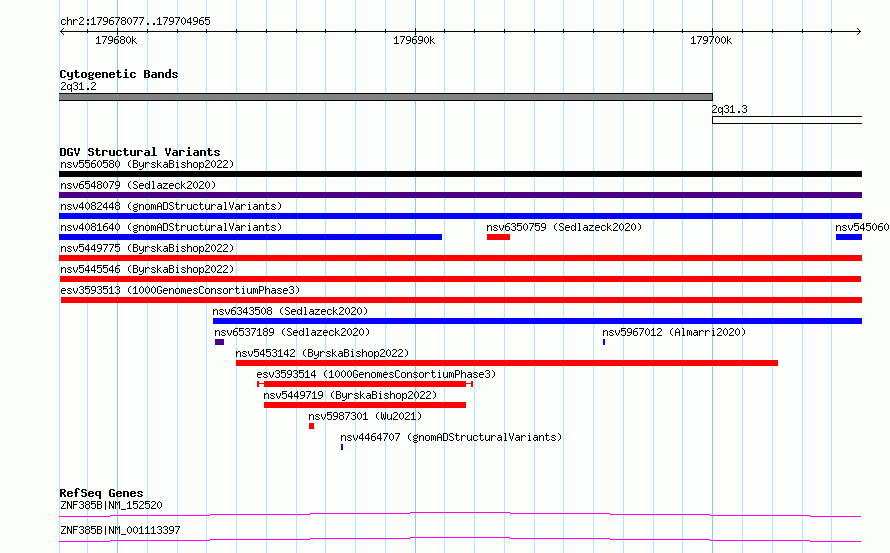
Task: Click the blue nsv4082448 gnomAD variant bar
Action: point(460,216)
